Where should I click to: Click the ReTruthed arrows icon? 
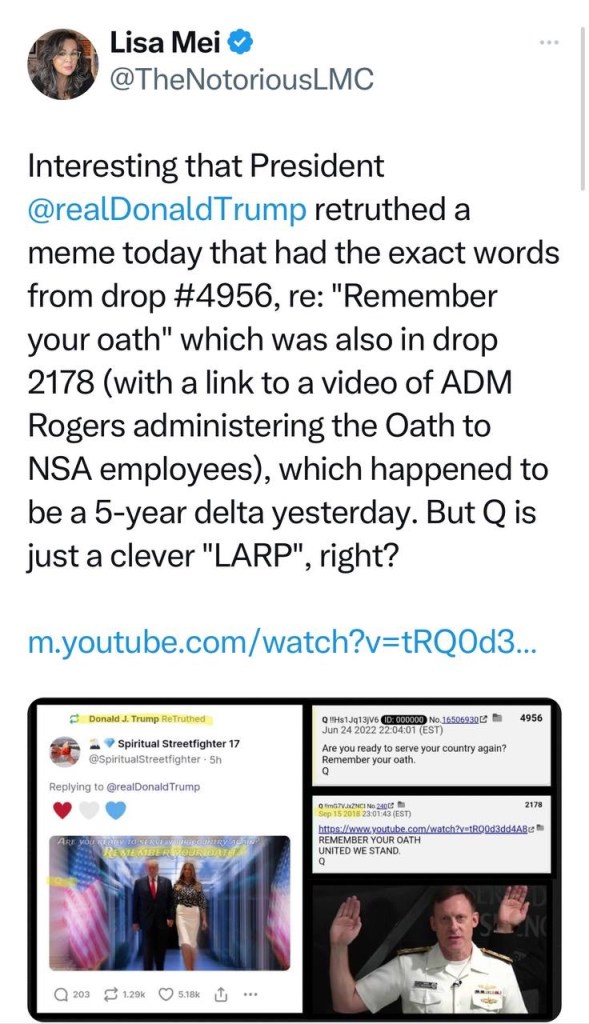click(74, 718)
